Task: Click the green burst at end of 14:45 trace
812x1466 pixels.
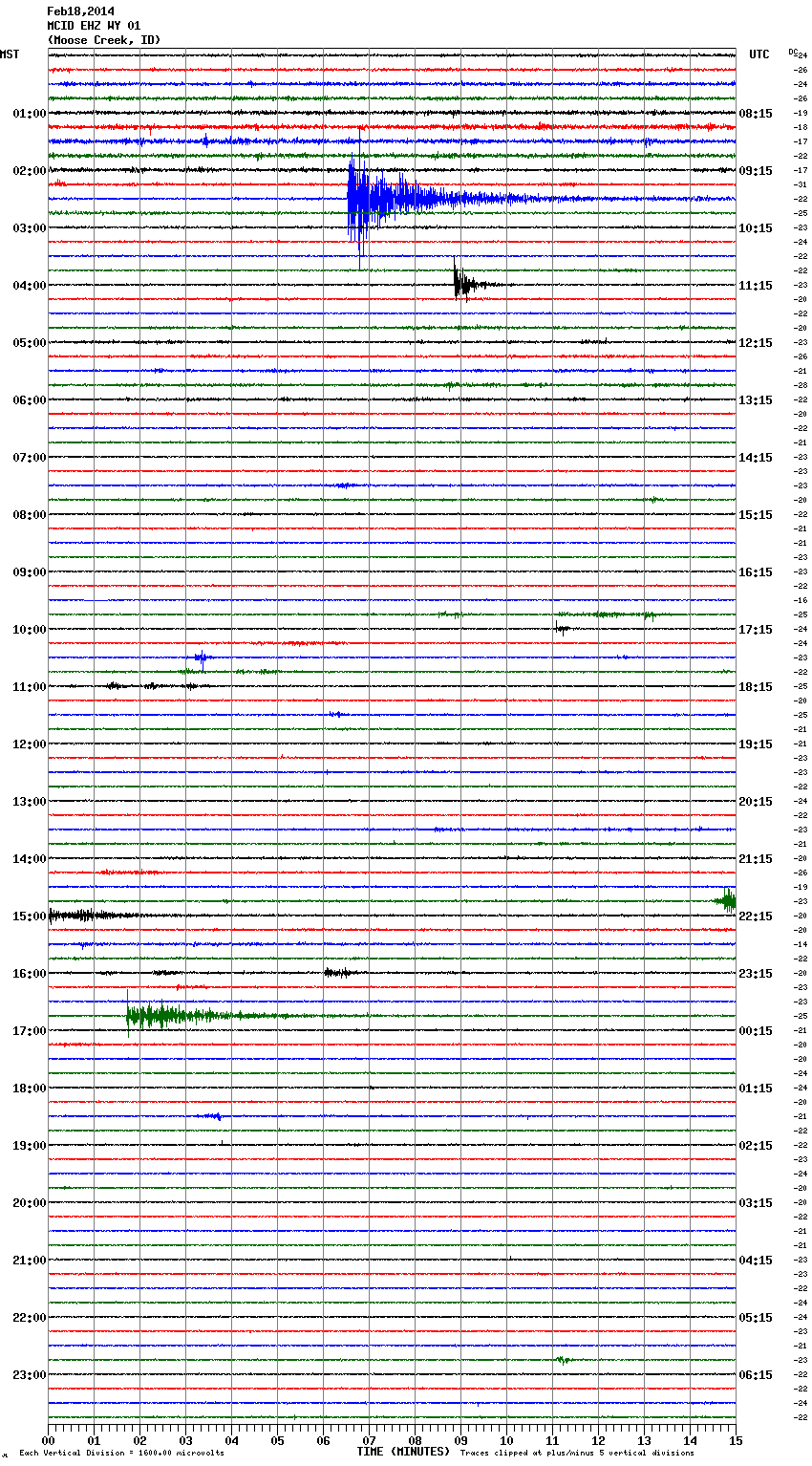Action: coord(727,900)
